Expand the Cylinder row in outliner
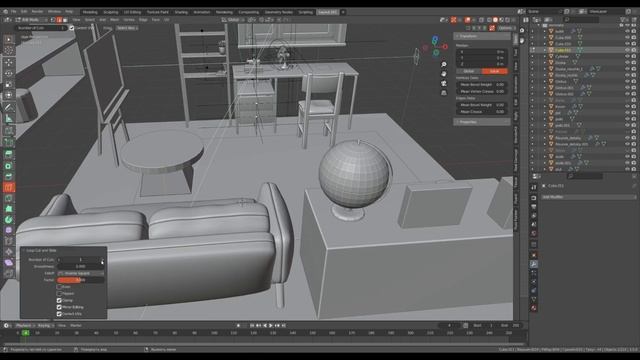The width and height of the screenshot is (640, 360). pos(544,56)
